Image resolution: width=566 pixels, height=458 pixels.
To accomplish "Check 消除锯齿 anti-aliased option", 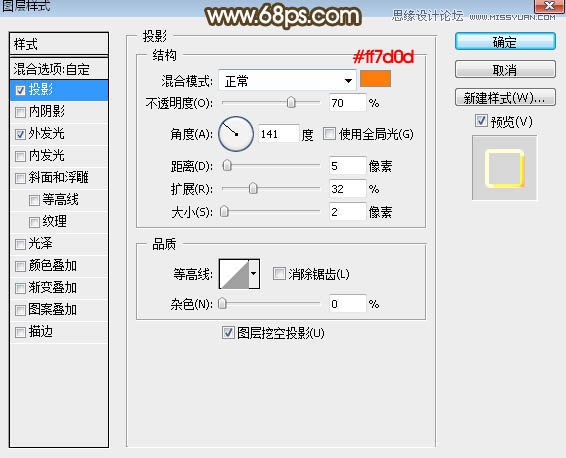I will 279,274.
